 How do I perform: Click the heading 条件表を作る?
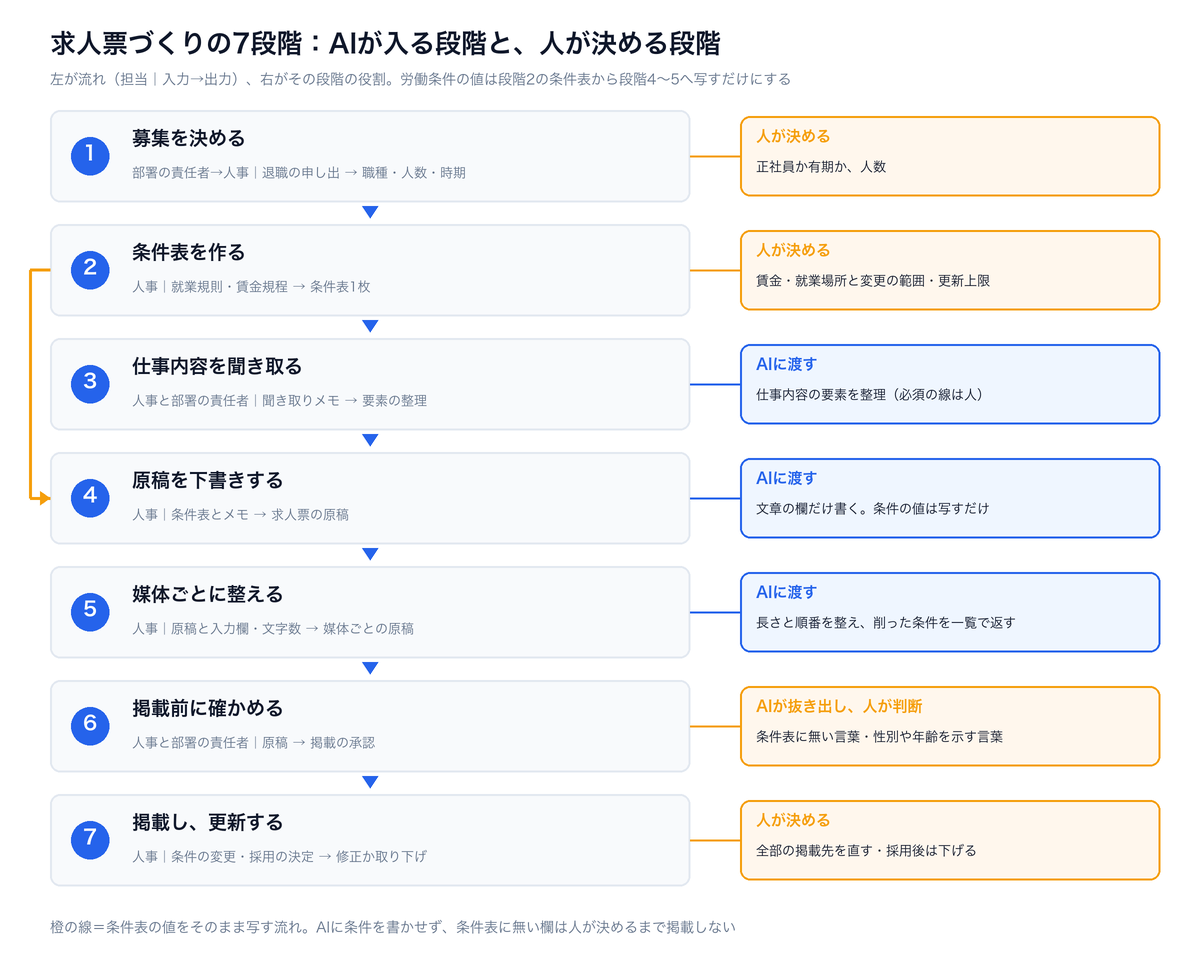189,252
